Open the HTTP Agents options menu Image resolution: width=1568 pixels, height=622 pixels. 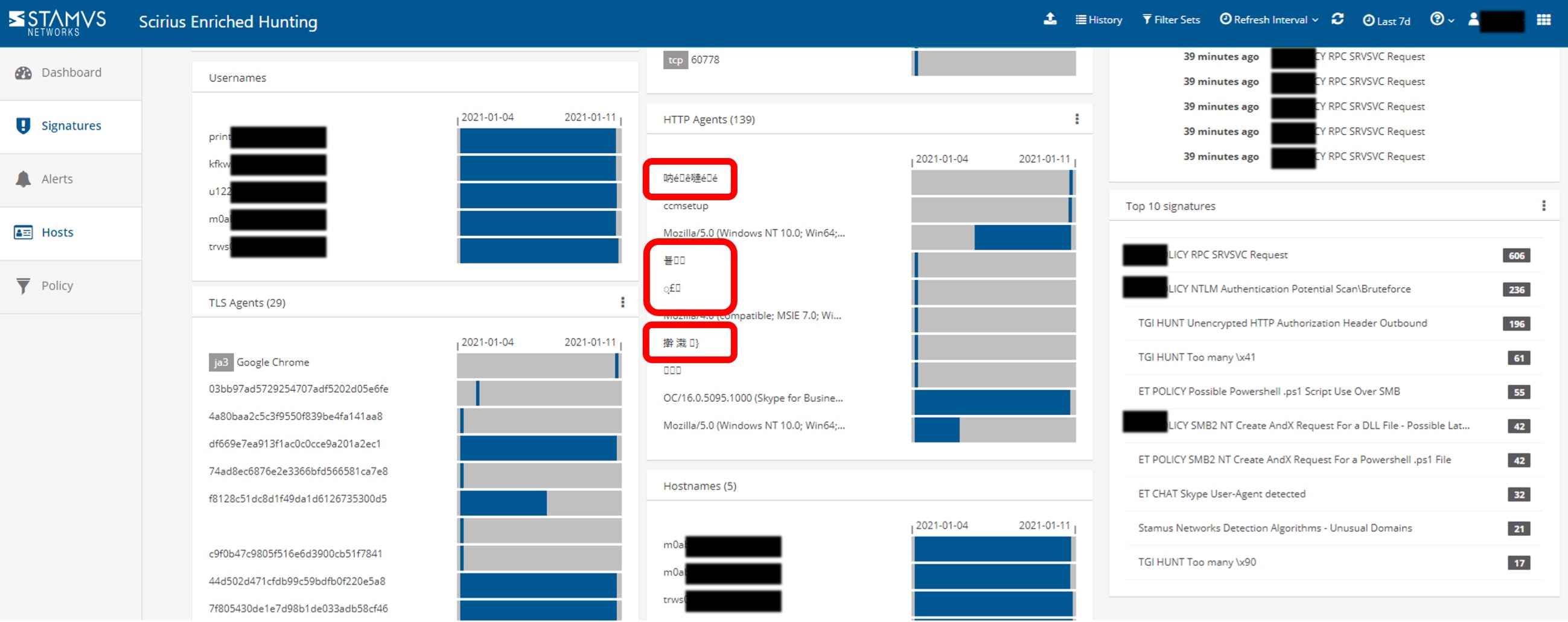(1077, 119)
